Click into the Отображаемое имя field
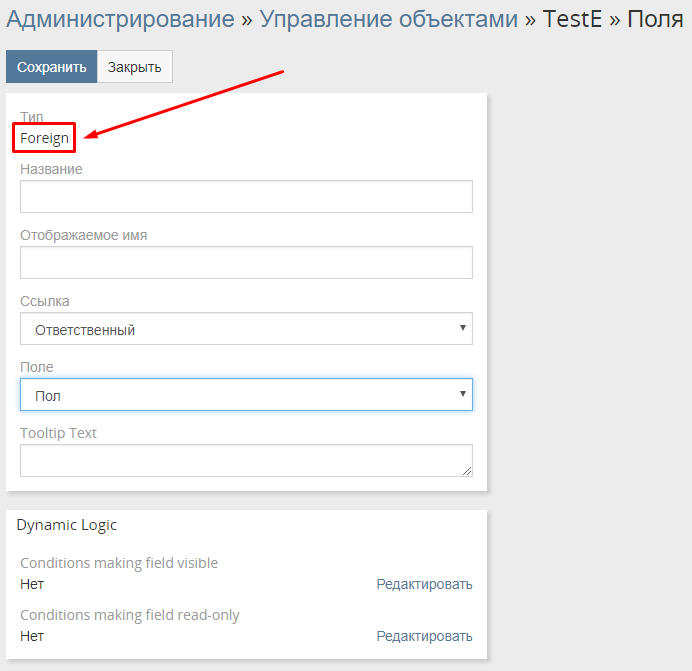The width and height of the screenshot is (692, 671). click(246, 263)
